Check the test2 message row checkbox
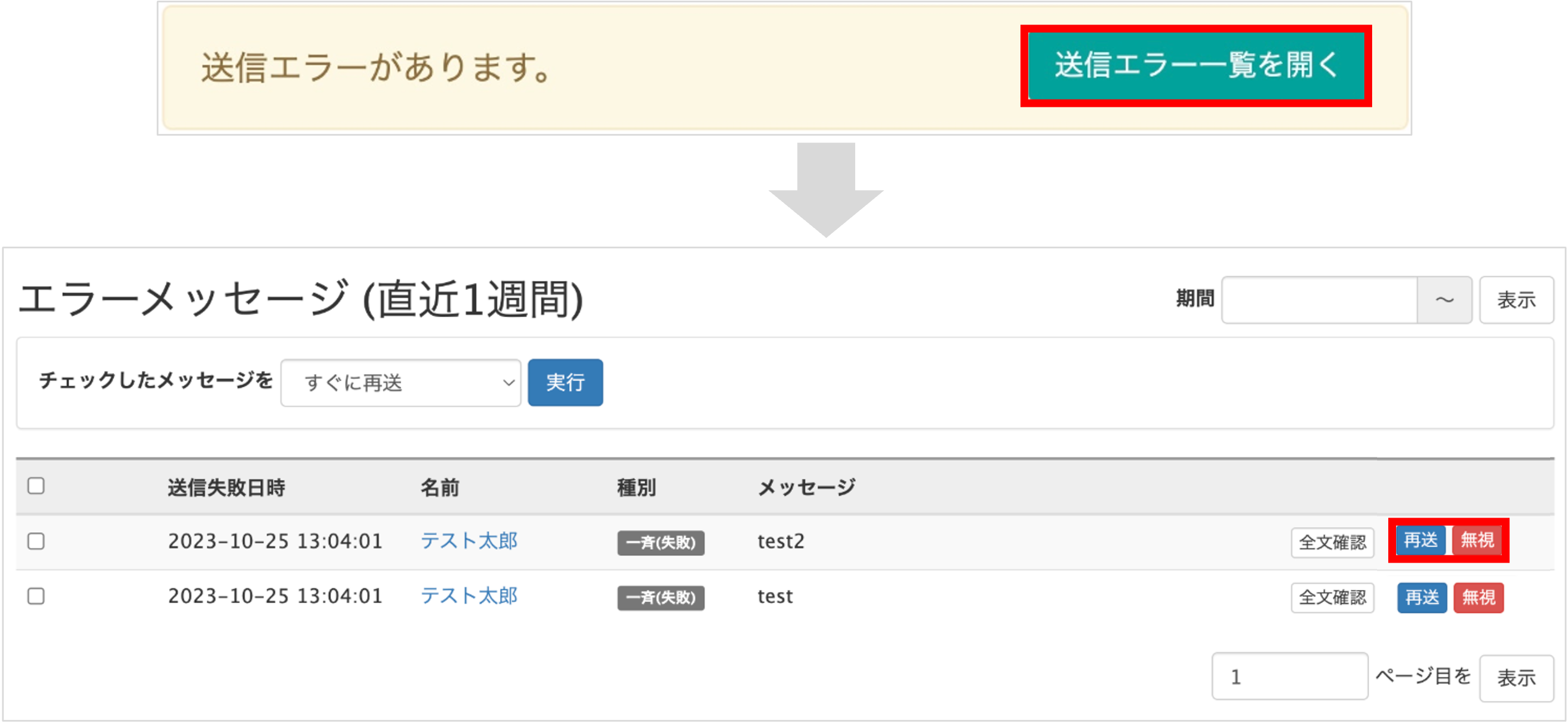The height and width of the screenshot is (724, 1568). pyautogui.click(x=36, y=541)
